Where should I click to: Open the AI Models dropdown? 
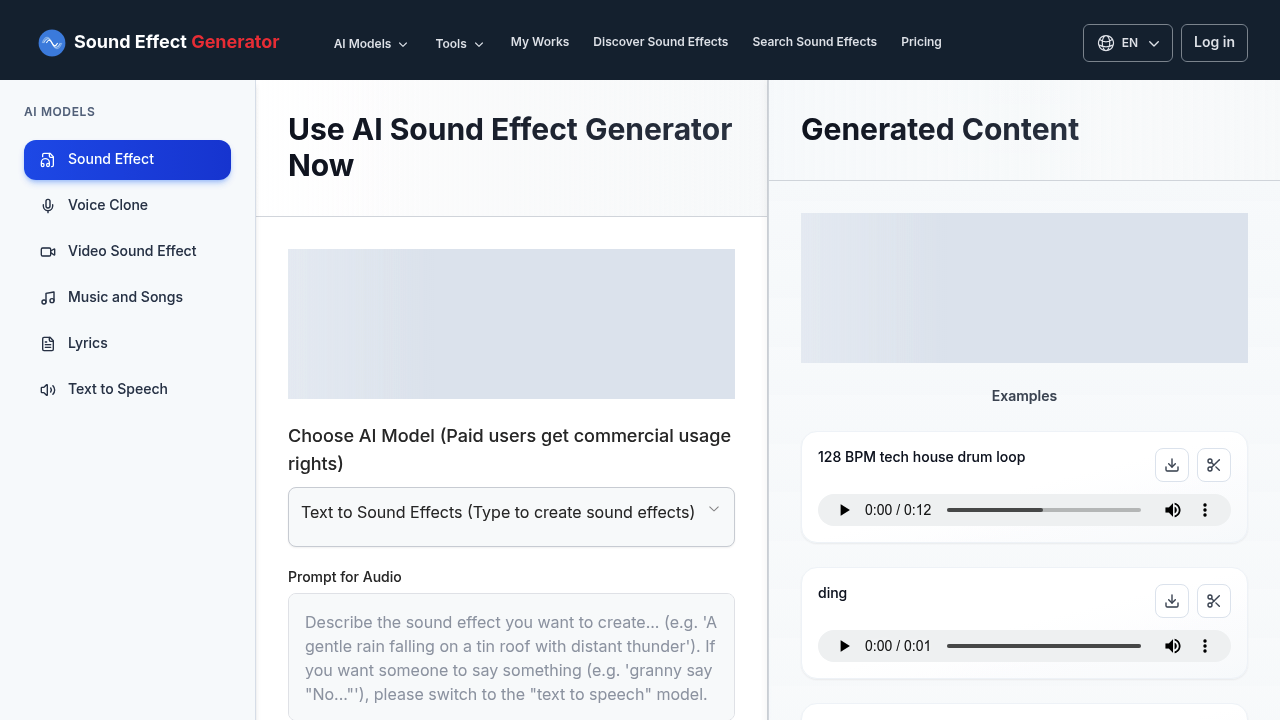370,43
